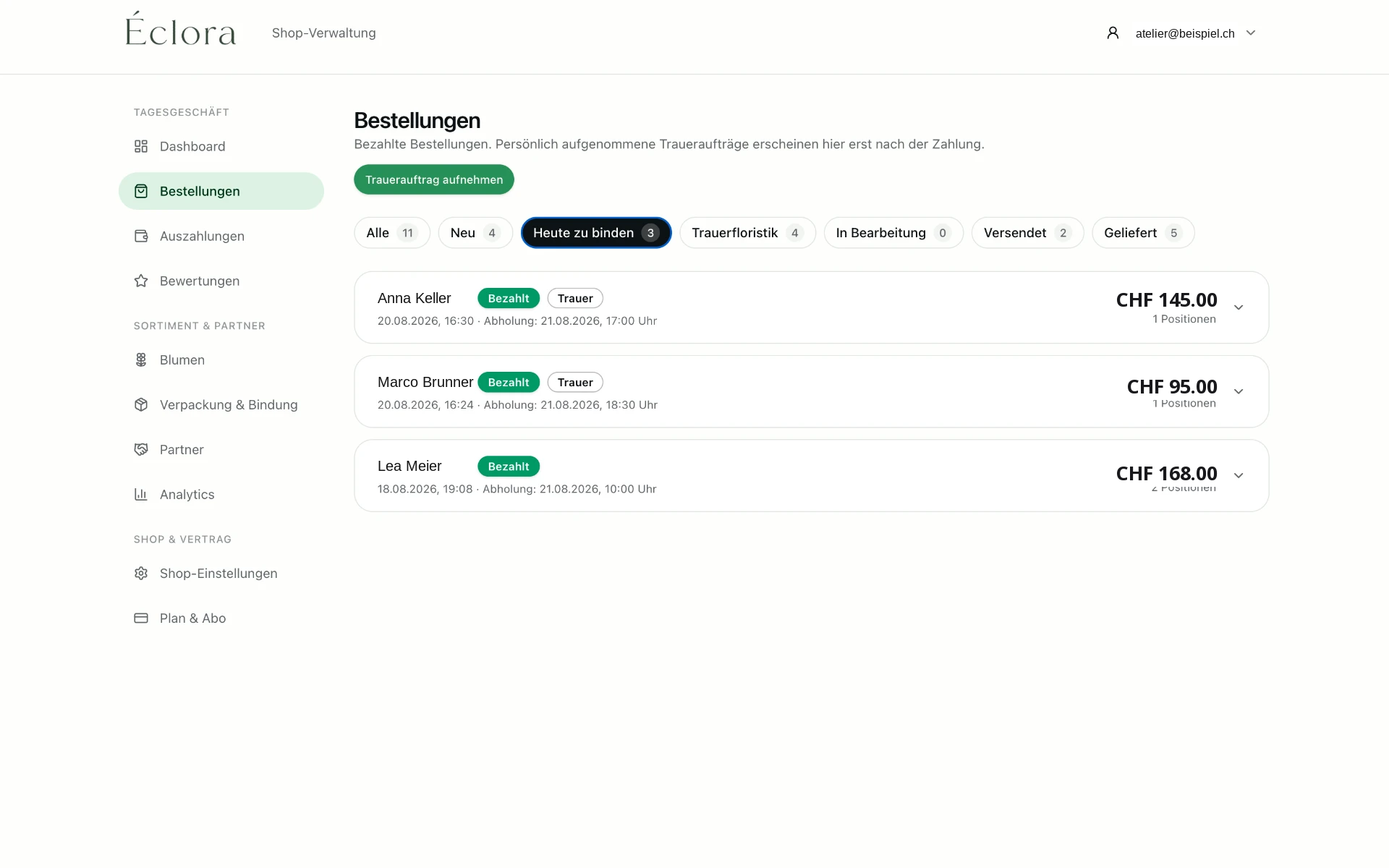Go to Bewertungen page

(221, 281)
